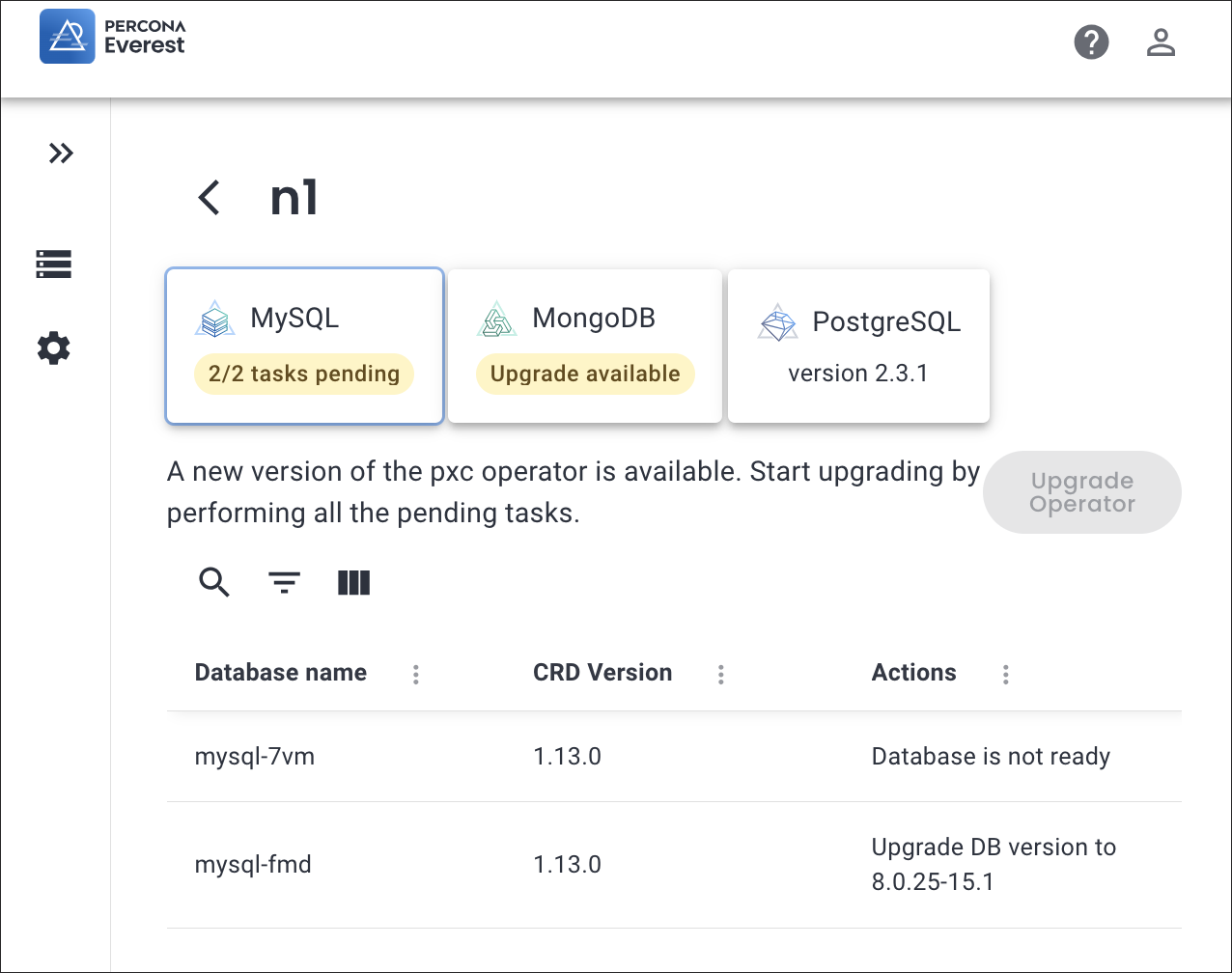Expand the sidebar with double chevron
Viewport: 1232px width, 973px height.
click(61, 153)
